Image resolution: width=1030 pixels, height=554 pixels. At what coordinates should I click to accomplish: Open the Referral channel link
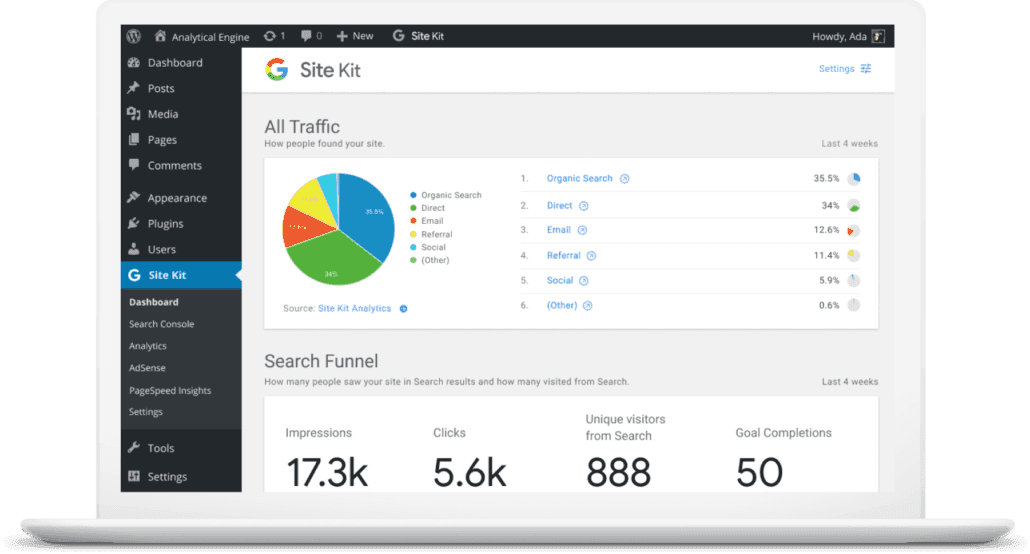tap(563, 256)
